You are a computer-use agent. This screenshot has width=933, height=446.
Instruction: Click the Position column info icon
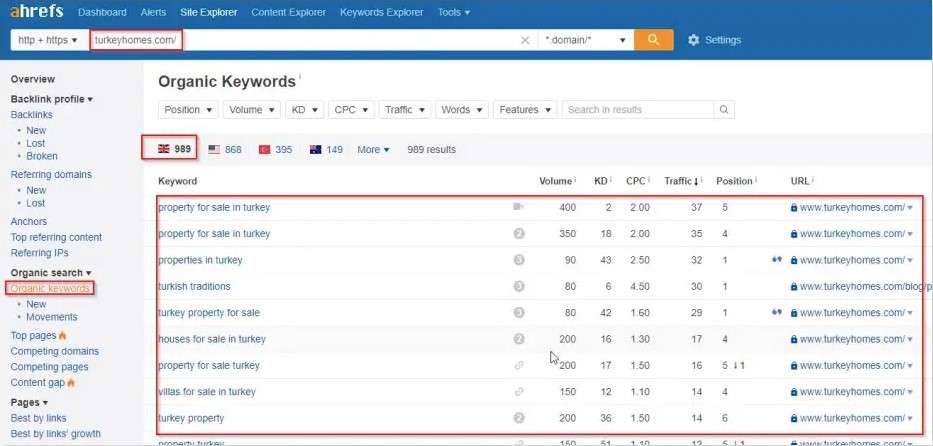[x=756, y=179]
